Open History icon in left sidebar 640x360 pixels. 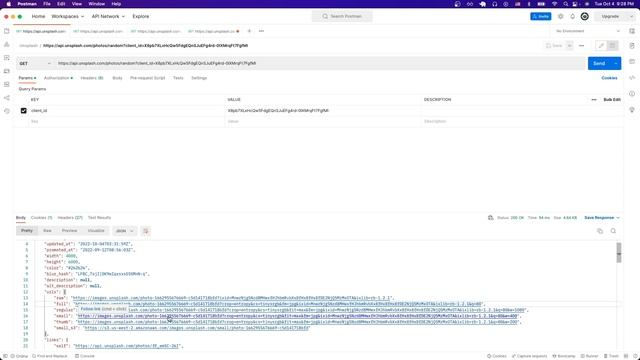pos(7,111)
